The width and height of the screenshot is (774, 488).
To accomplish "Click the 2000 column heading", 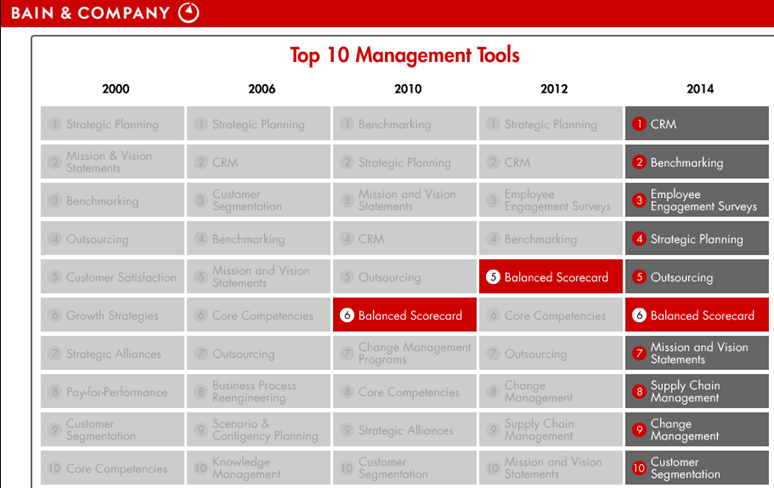I will [x=116, y=89].
